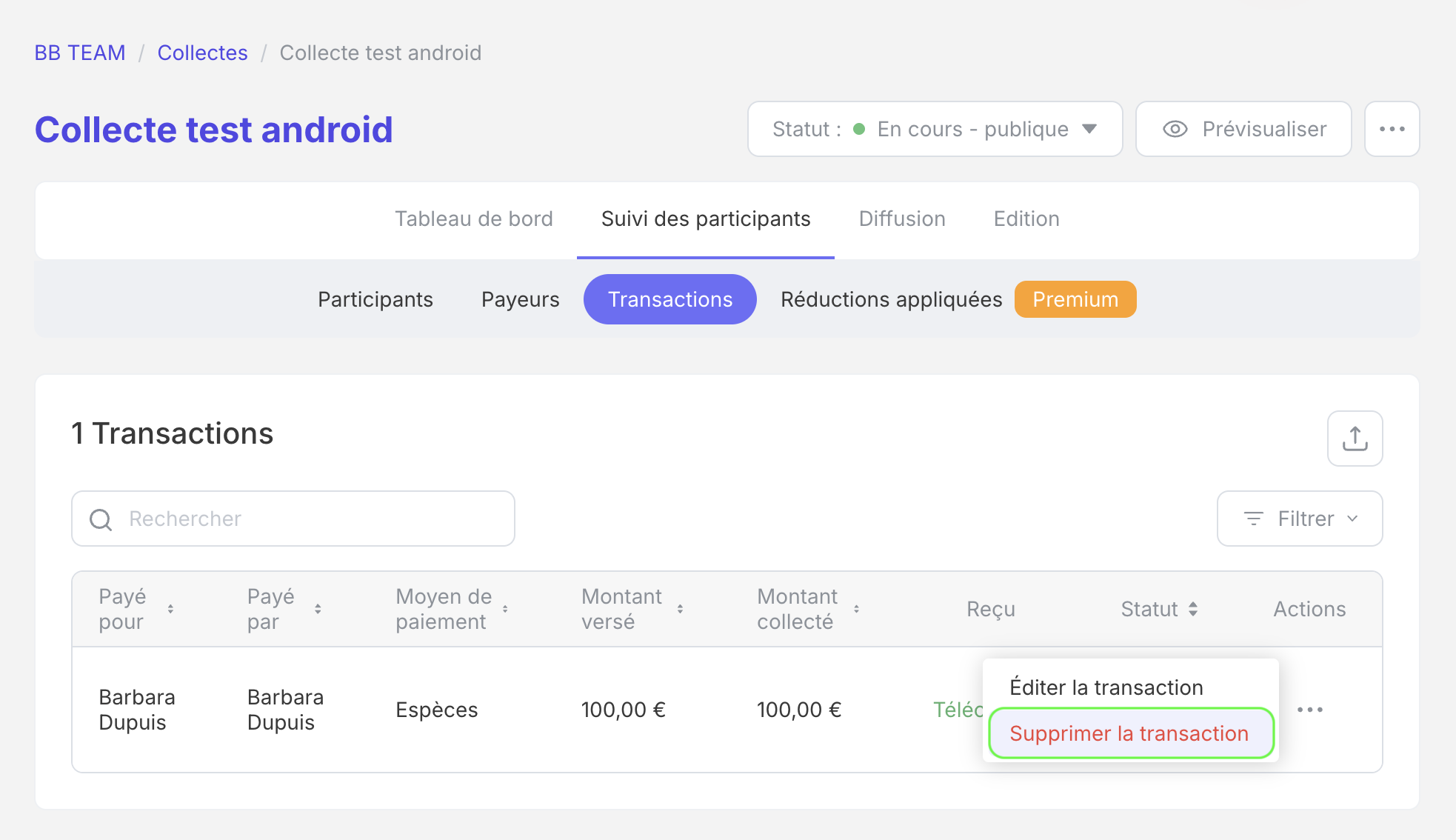The image size is (1456, 840).
Task: Click the eye icon on Prévisualiser
Action: [1175, 129]
